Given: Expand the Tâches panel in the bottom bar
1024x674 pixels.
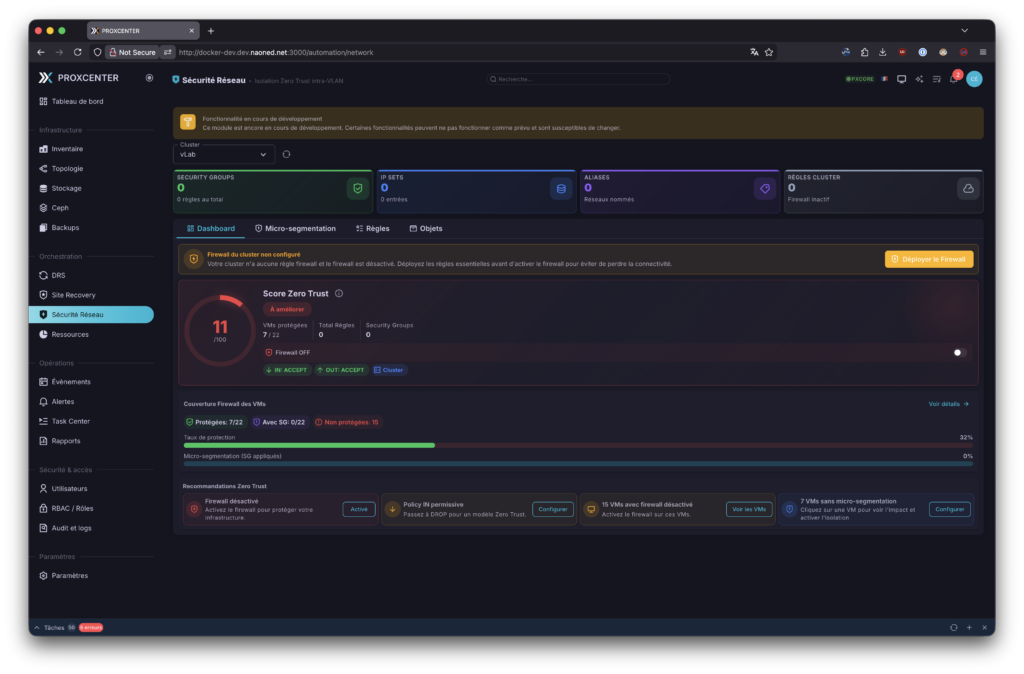Looking at the screenshot, I should pyautogui.click(x=54, y=627).
